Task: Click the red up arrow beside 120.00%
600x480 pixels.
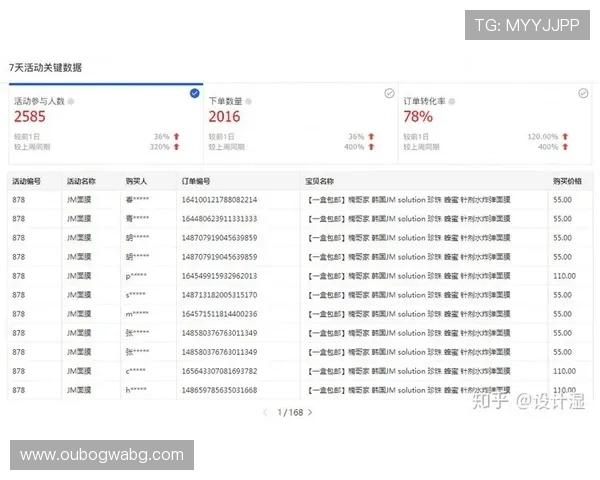Action: [x=565, y=136]
